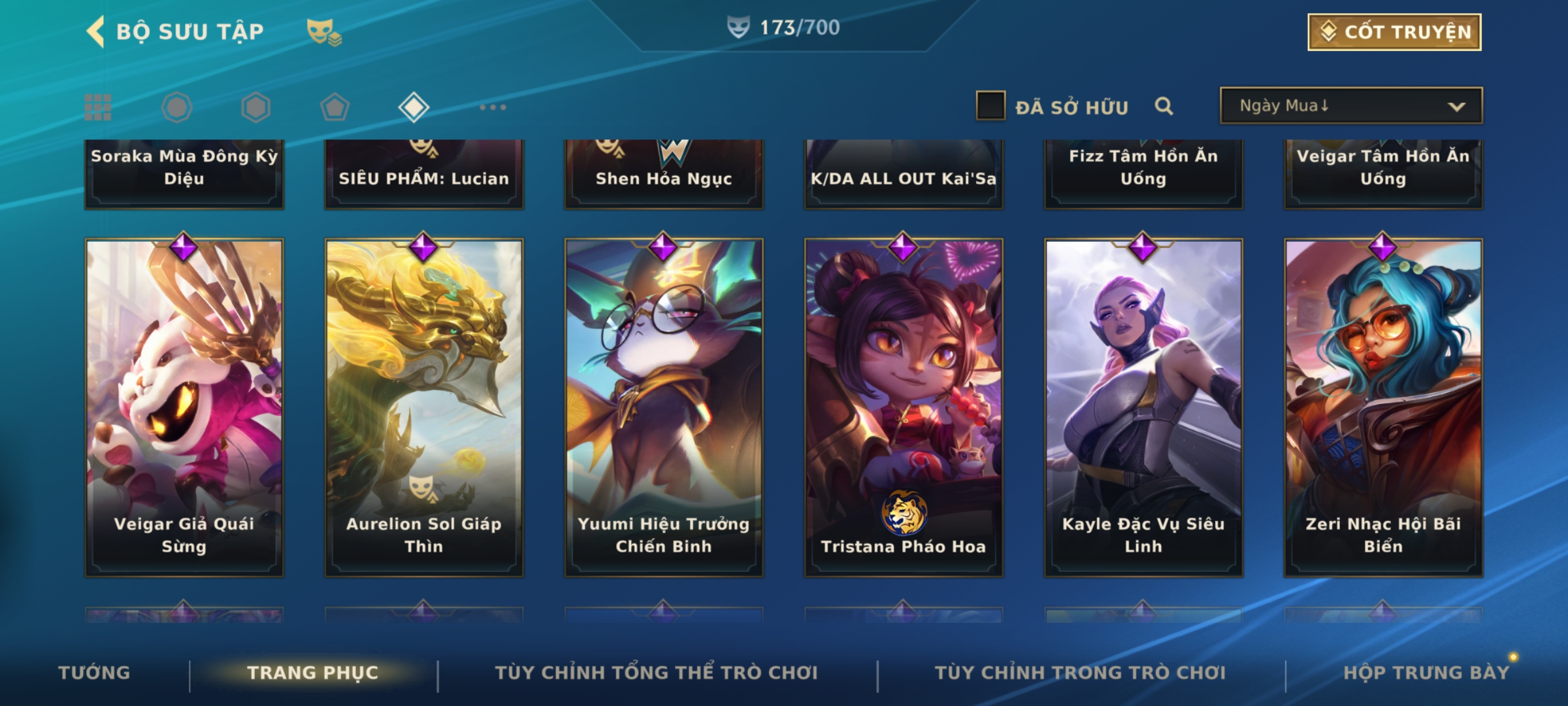The image size is (1568, 706).
Task: Open the Tùy Chỉnh Tổng Thể Trò Chơi tab
Action: (x=656, y=673)
